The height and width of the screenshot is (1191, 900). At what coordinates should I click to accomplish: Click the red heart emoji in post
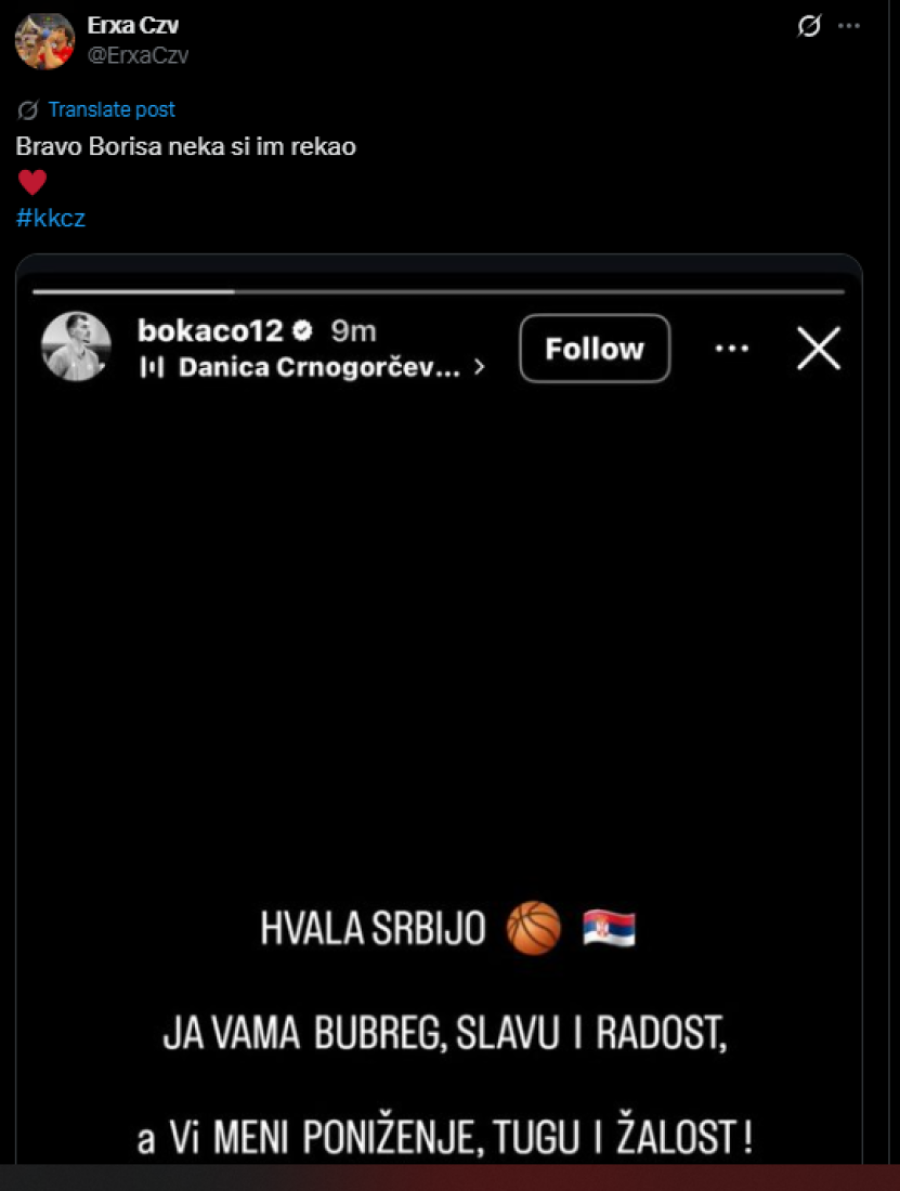pyautogui.click(x=32, y=183)
